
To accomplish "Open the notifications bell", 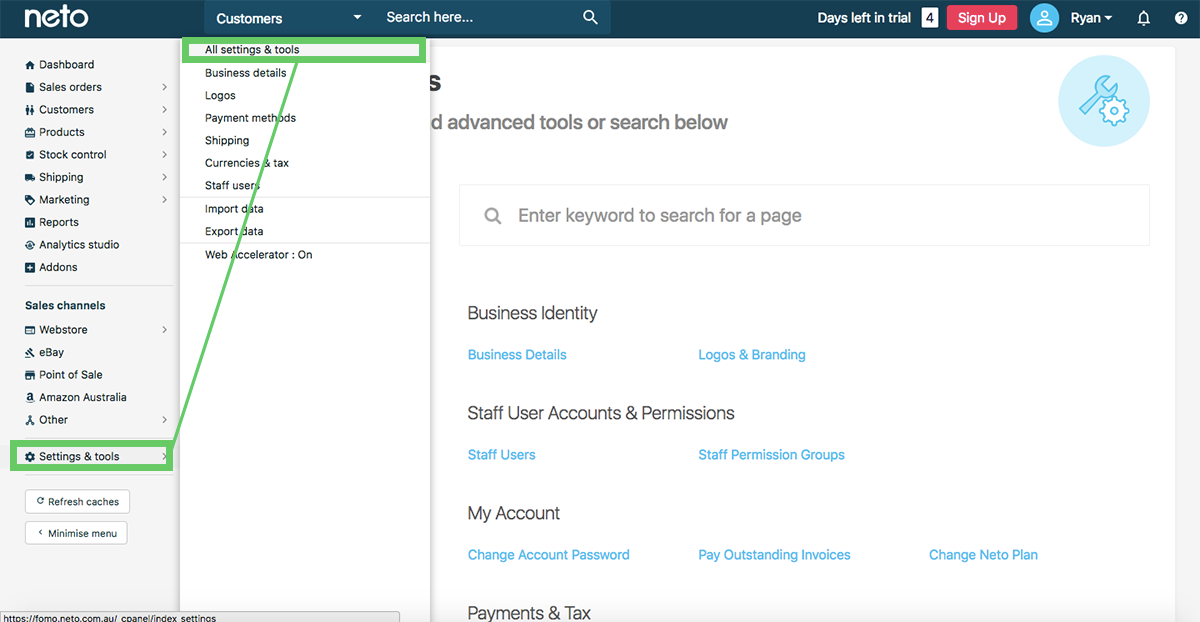I will (x=1144, y=18).
